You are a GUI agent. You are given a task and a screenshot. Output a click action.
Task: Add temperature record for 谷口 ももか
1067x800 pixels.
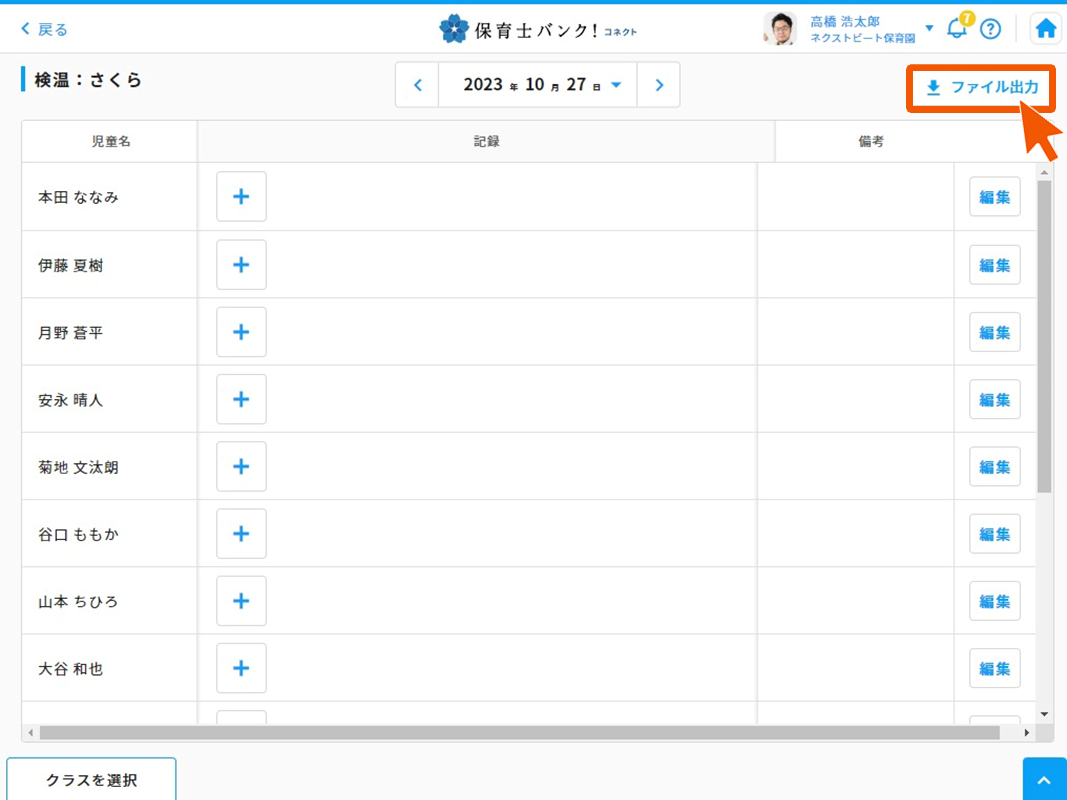[x=241, y=533]
